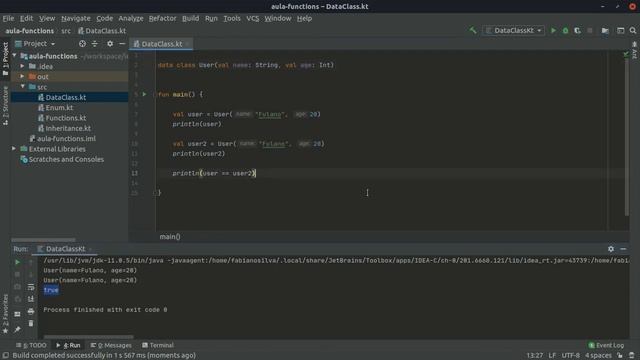
Task: Run with coverage from the main toolbar
Action: tap(577, 30)
